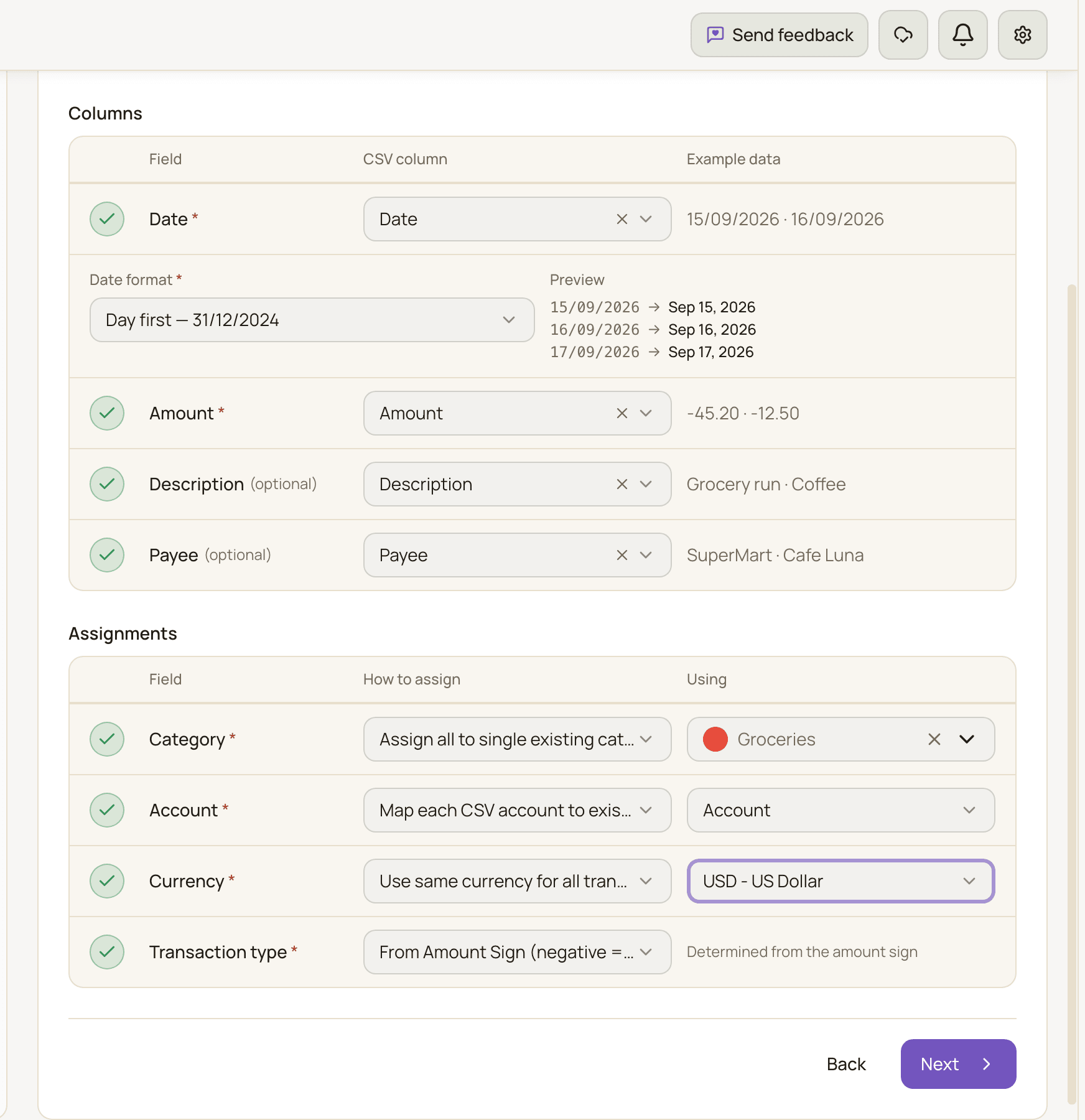
Task: Open the USD - US Dollar dropdown
Action: [x=841, y=881]
